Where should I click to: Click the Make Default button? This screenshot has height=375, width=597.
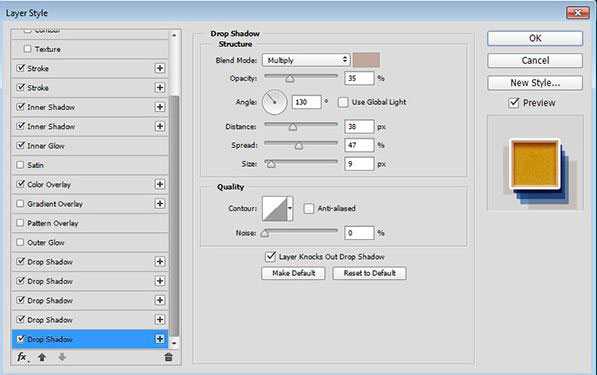click(x=293, y=273)
